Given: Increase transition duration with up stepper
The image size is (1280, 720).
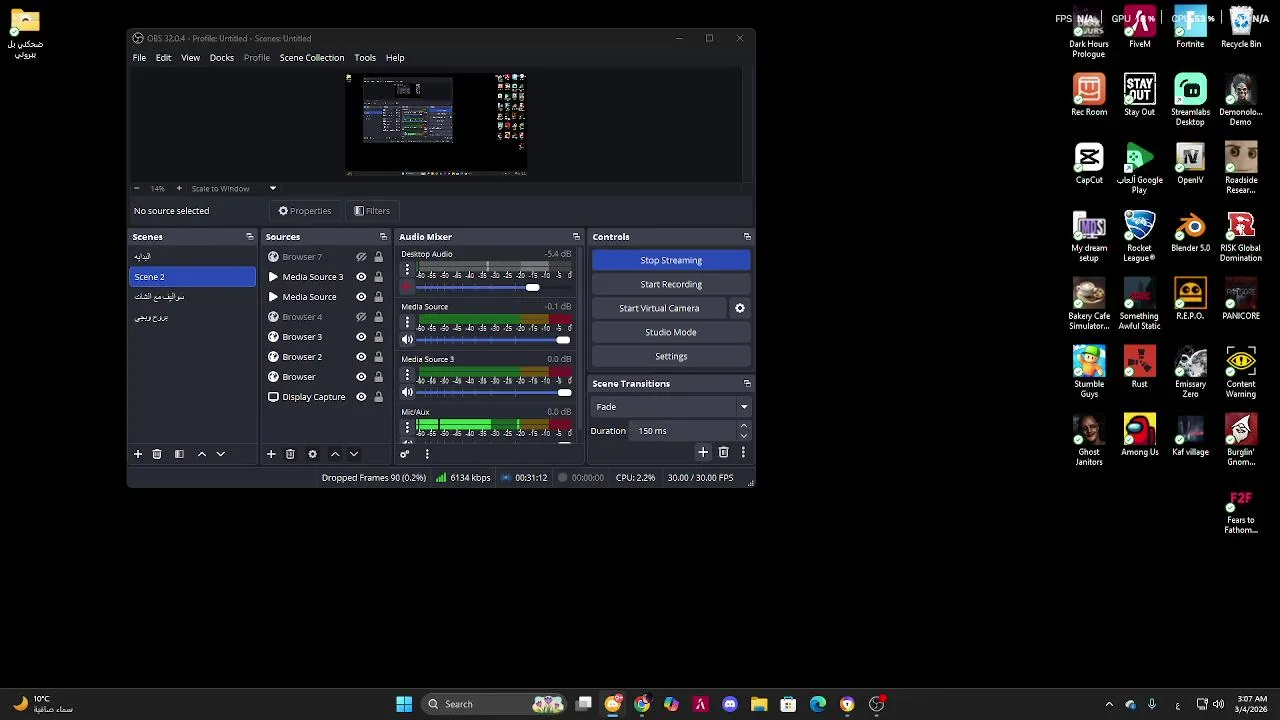Looking at the screenshot, I should click(x=743, y=426).
